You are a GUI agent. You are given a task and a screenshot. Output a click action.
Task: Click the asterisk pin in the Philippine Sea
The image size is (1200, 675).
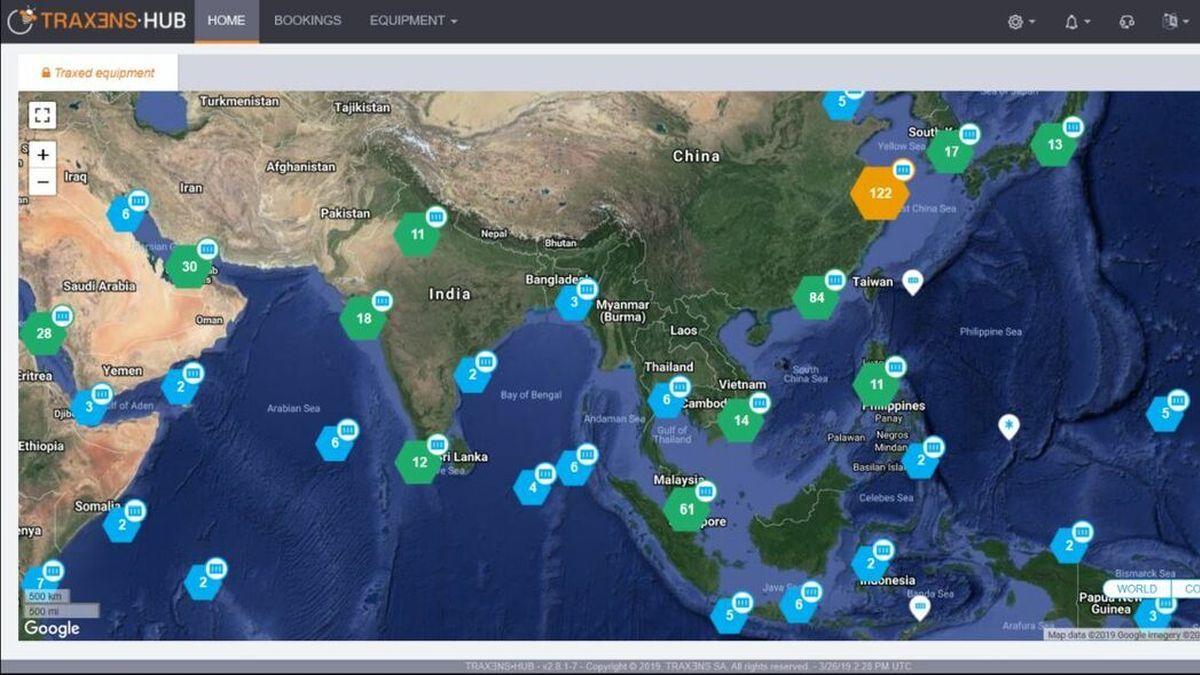tap(1010, 427)
